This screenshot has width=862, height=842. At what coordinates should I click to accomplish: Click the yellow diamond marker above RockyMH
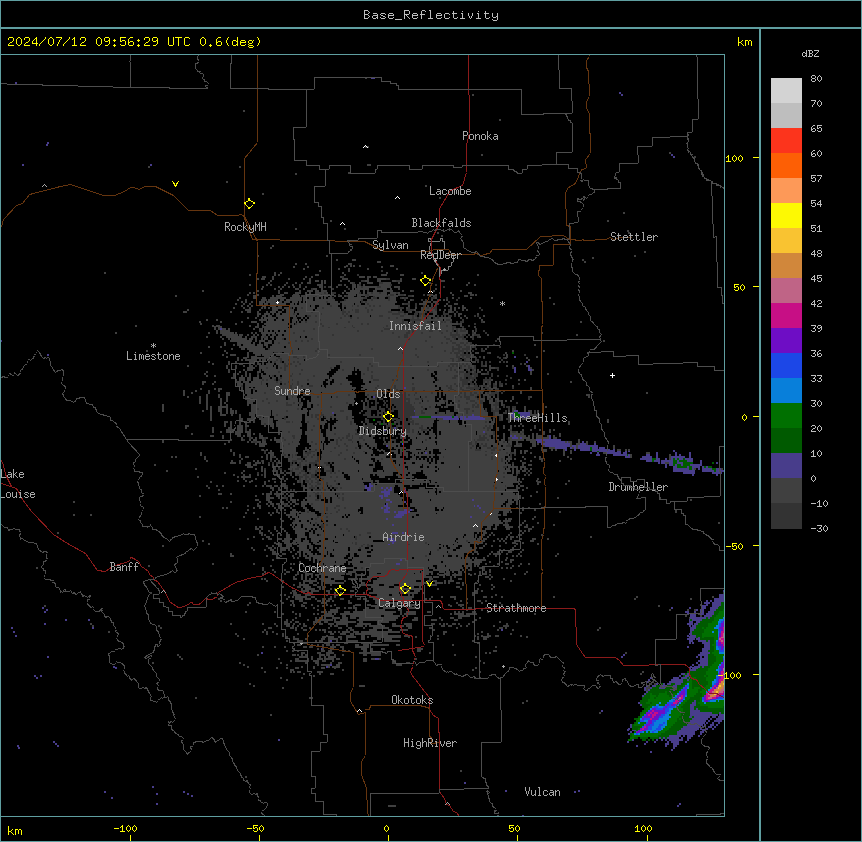(249, 203)
